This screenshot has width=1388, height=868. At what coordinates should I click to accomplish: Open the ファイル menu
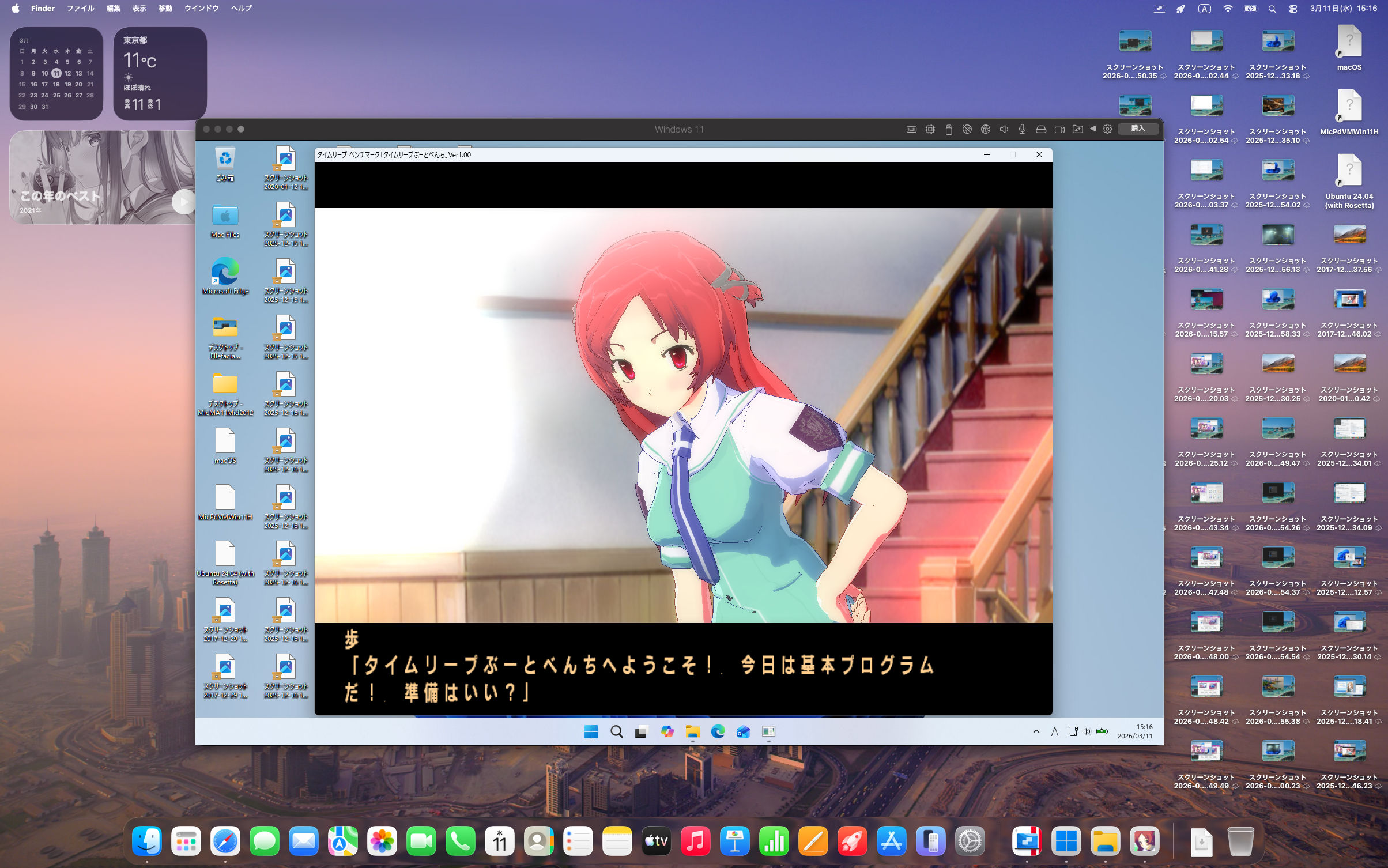(x=80, y=9)
